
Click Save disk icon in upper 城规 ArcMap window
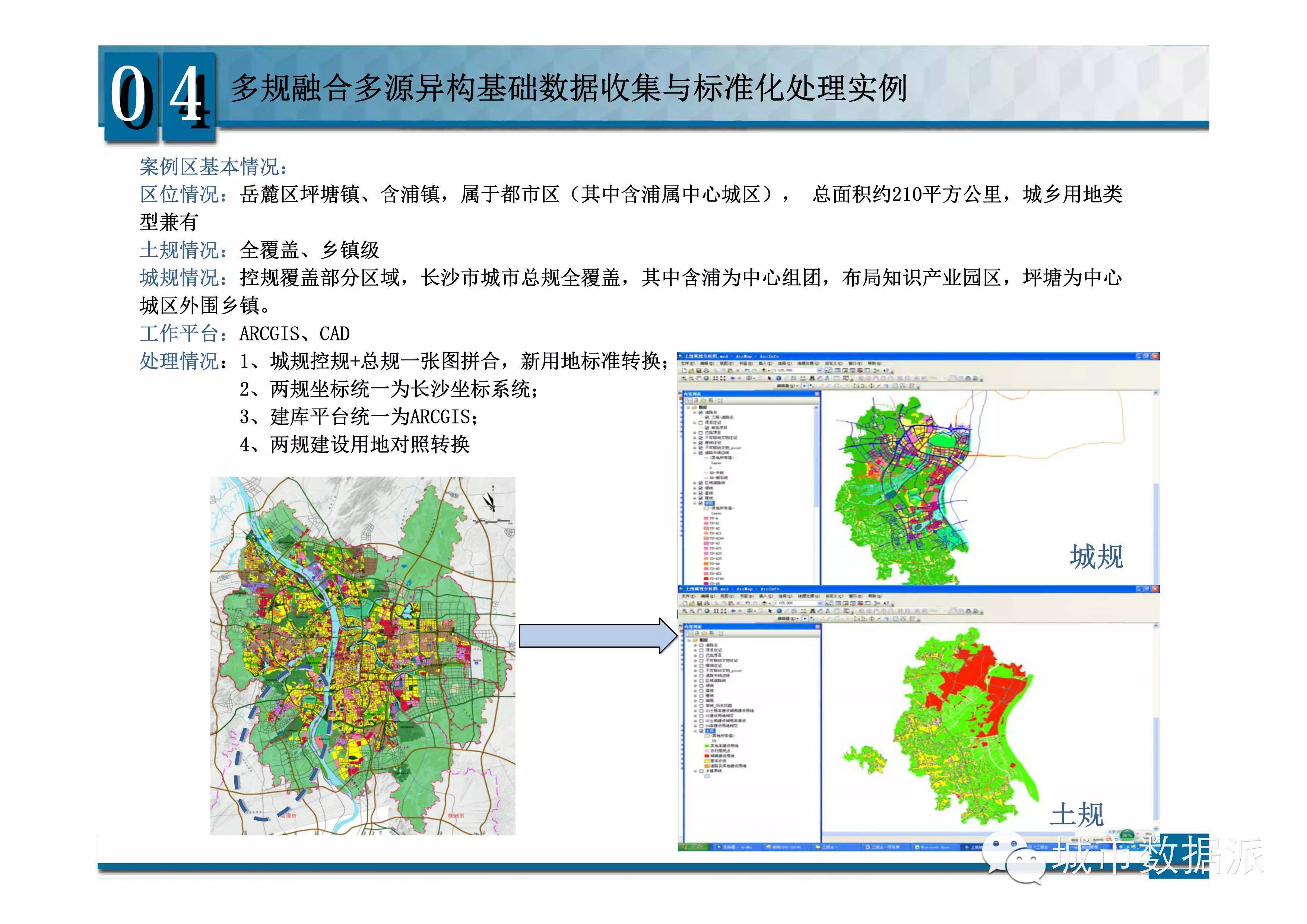click(699, 371)
